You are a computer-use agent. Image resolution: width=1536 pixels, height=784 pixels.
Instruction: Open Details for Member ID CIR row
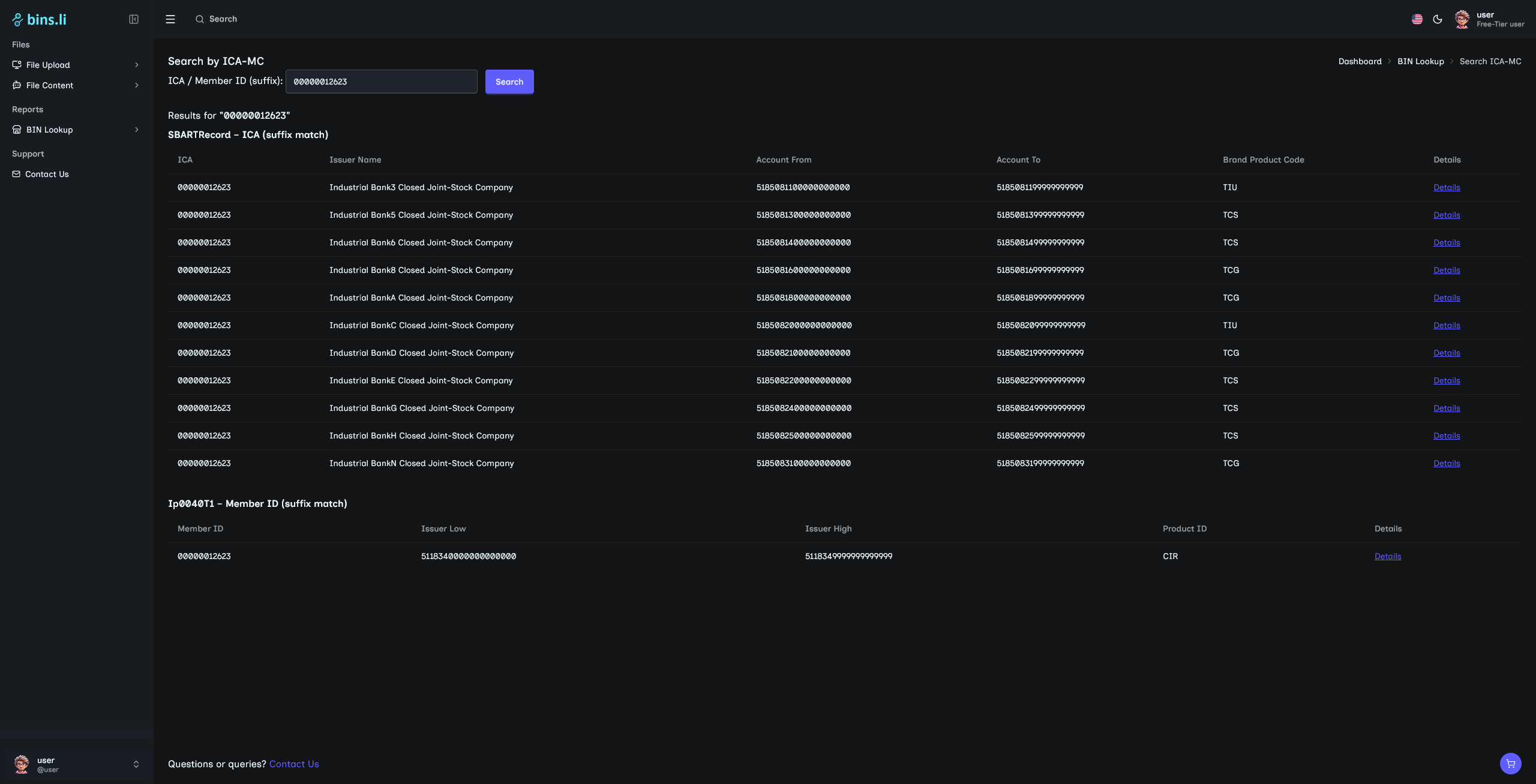click(x=1388, y=556)
